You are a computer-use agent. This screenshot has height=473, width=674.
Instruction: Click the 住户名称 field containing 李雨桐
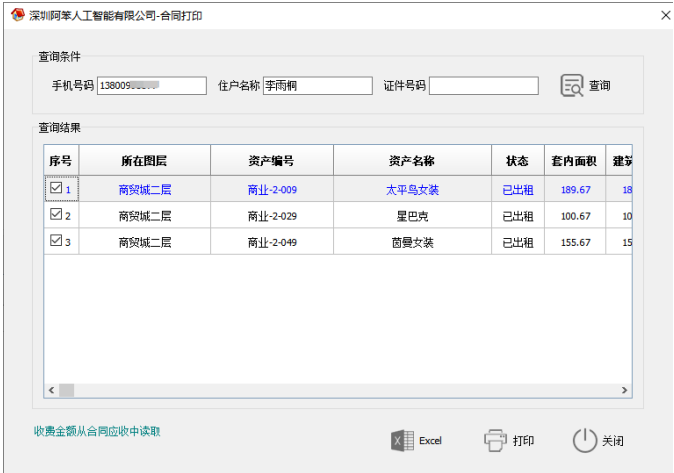click(x=317, y=86)
